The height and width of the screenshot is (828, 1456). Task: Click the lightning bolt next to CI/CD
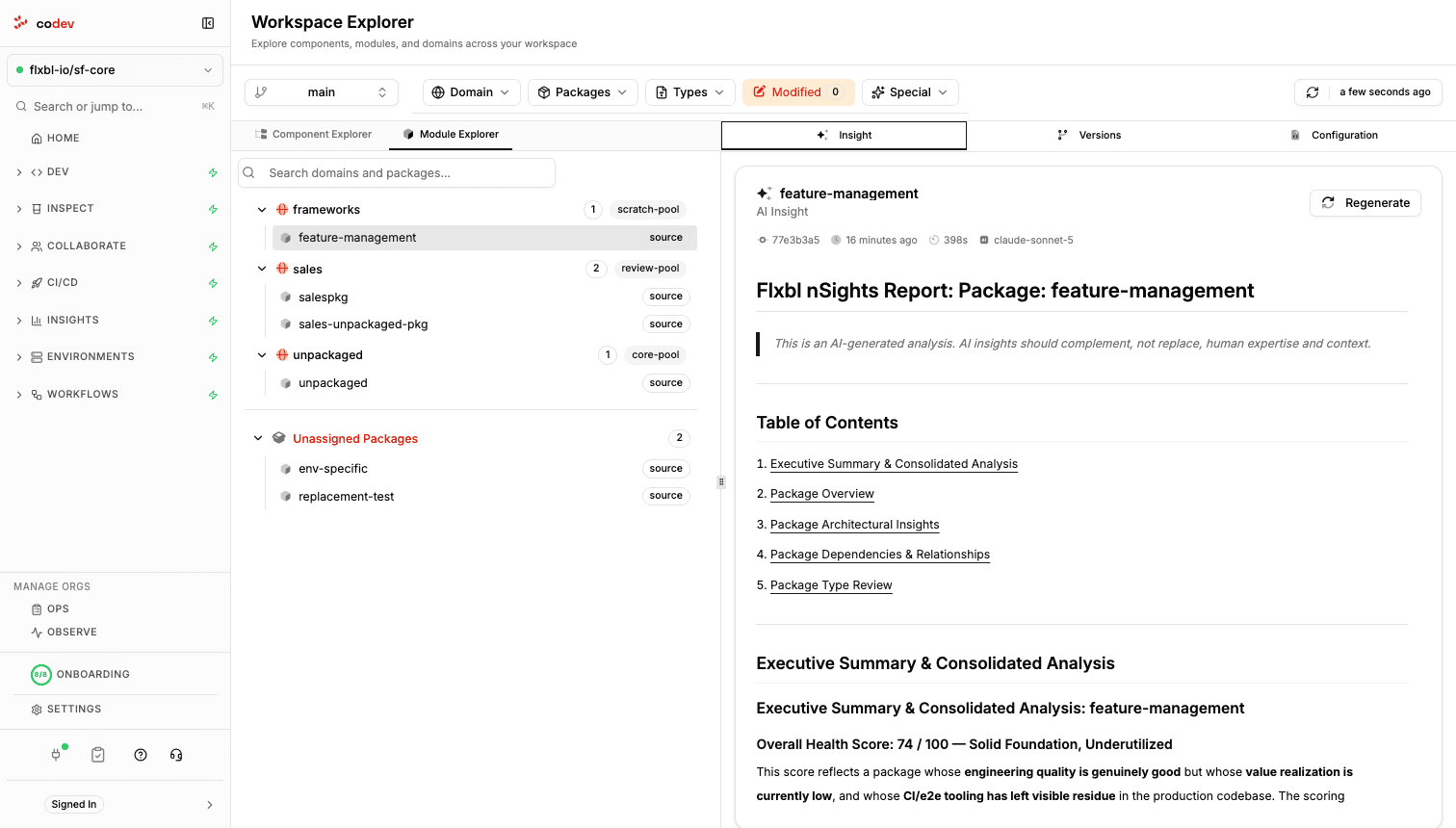[x=213, y=283]
